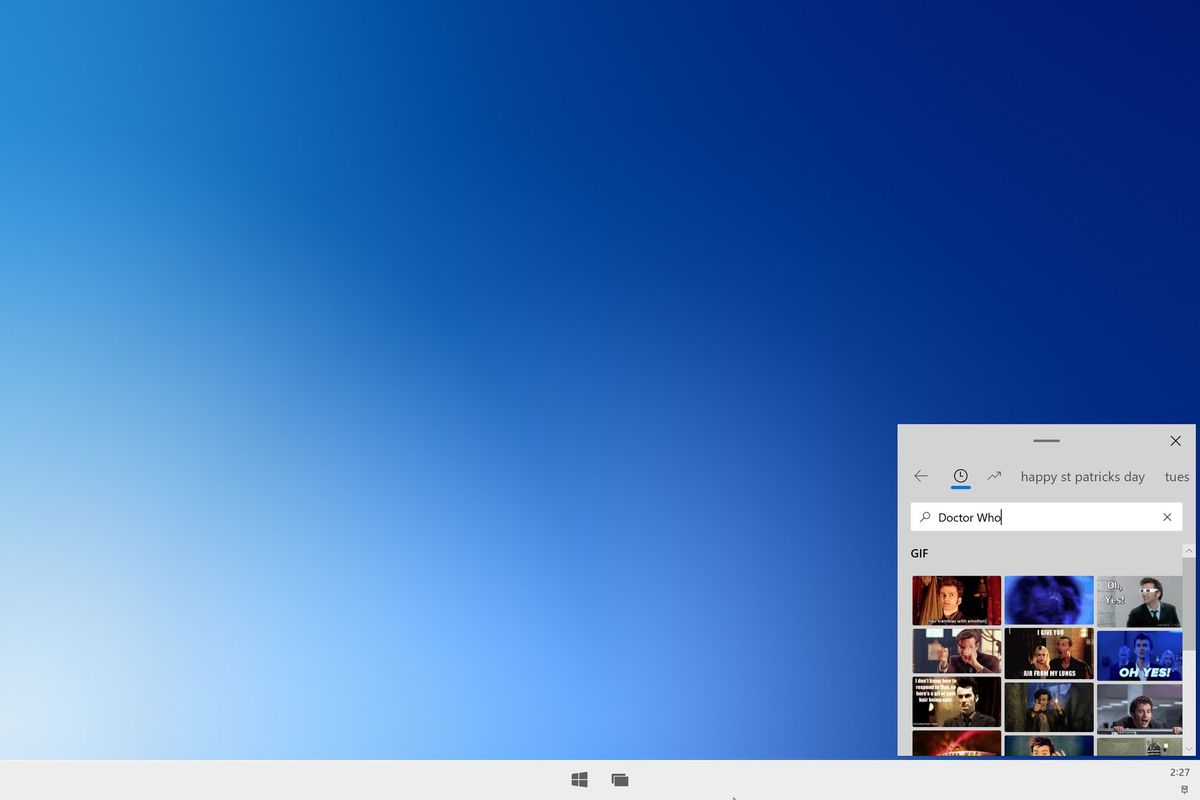Close the GIF picker panel
The width and height of the screenshot is (1200, 800).
pyautogui.click(x=1175, y=441)
